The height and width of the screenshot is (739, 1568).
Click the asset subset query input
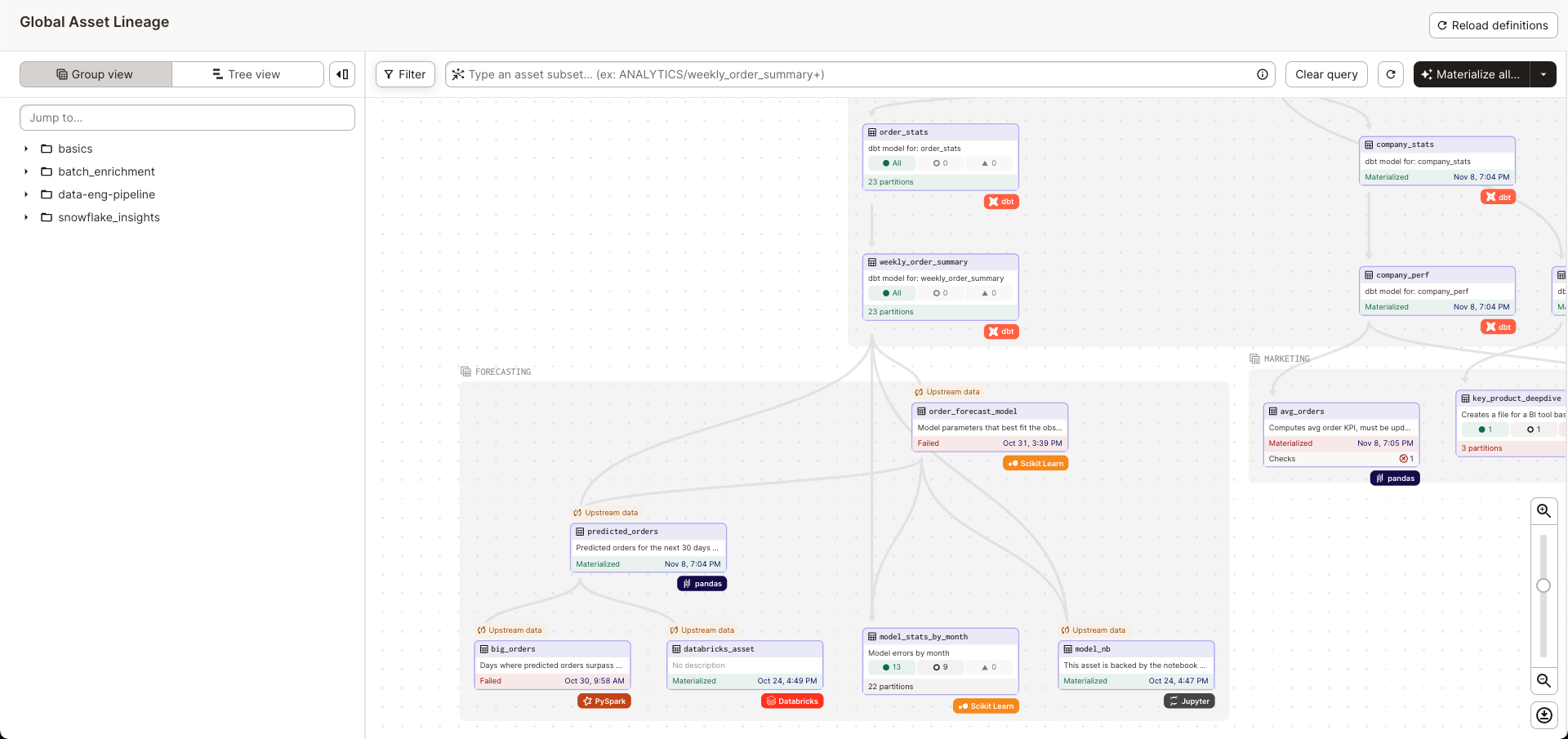(860, 74)
